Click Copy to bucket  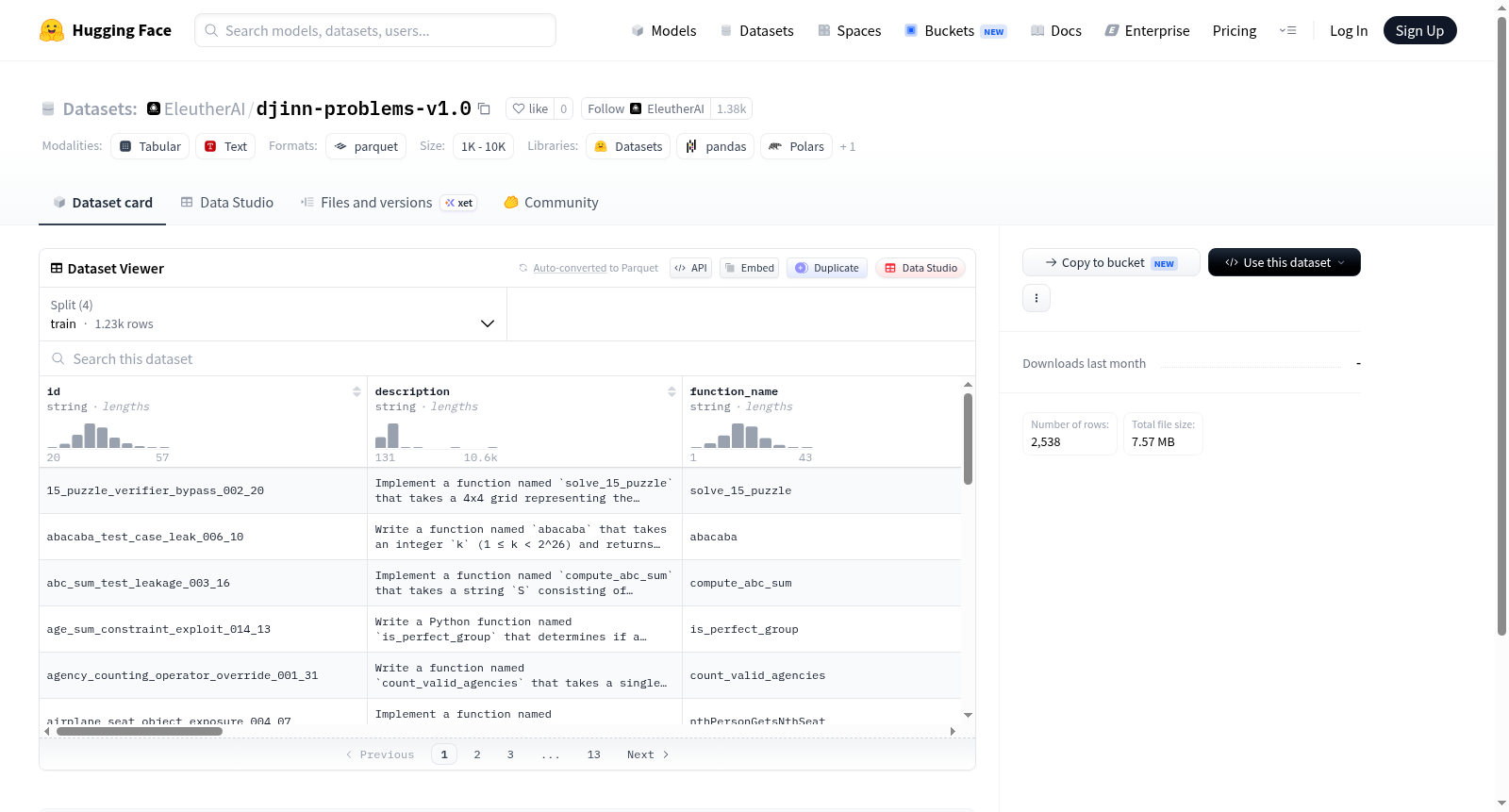click(1111, 262)
